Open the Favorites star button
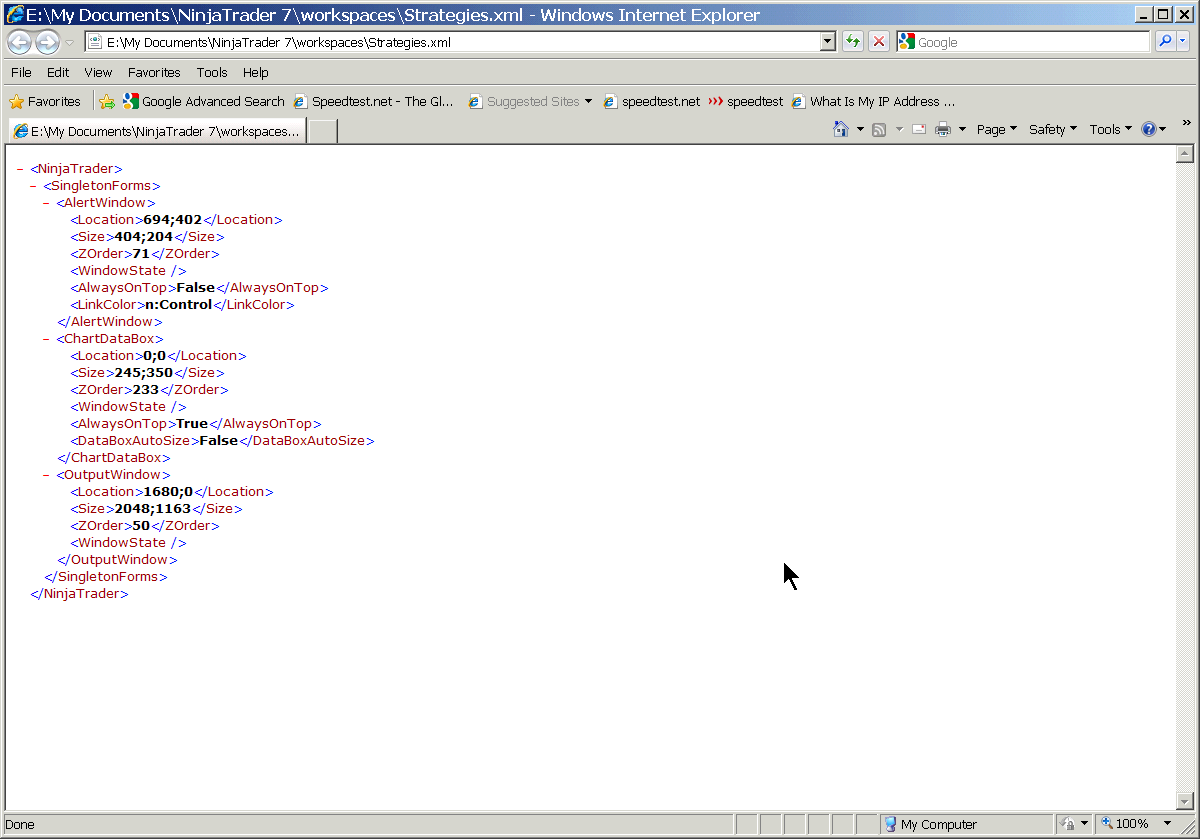 coord(45,101)
